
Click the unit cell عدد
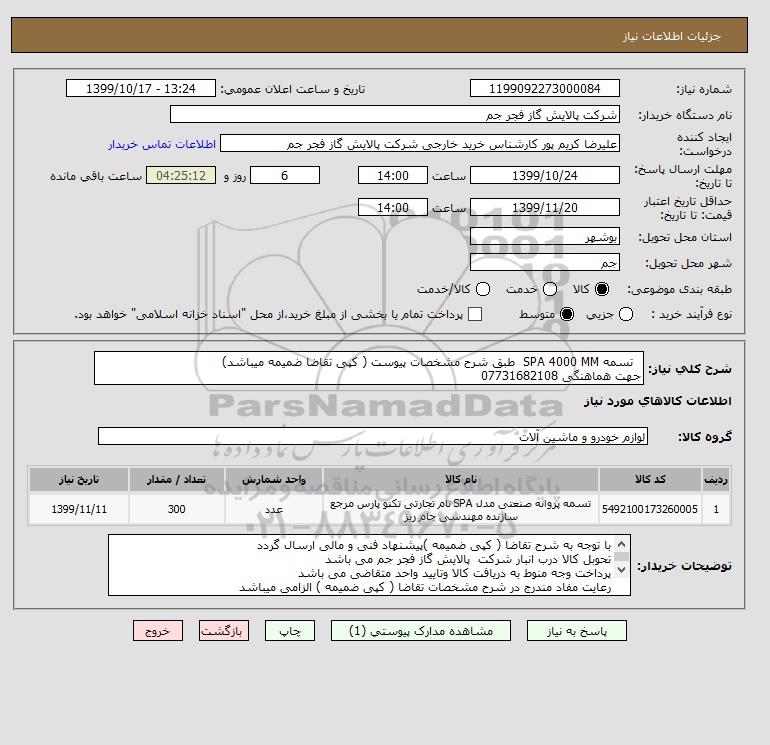[x=274, y=509]
